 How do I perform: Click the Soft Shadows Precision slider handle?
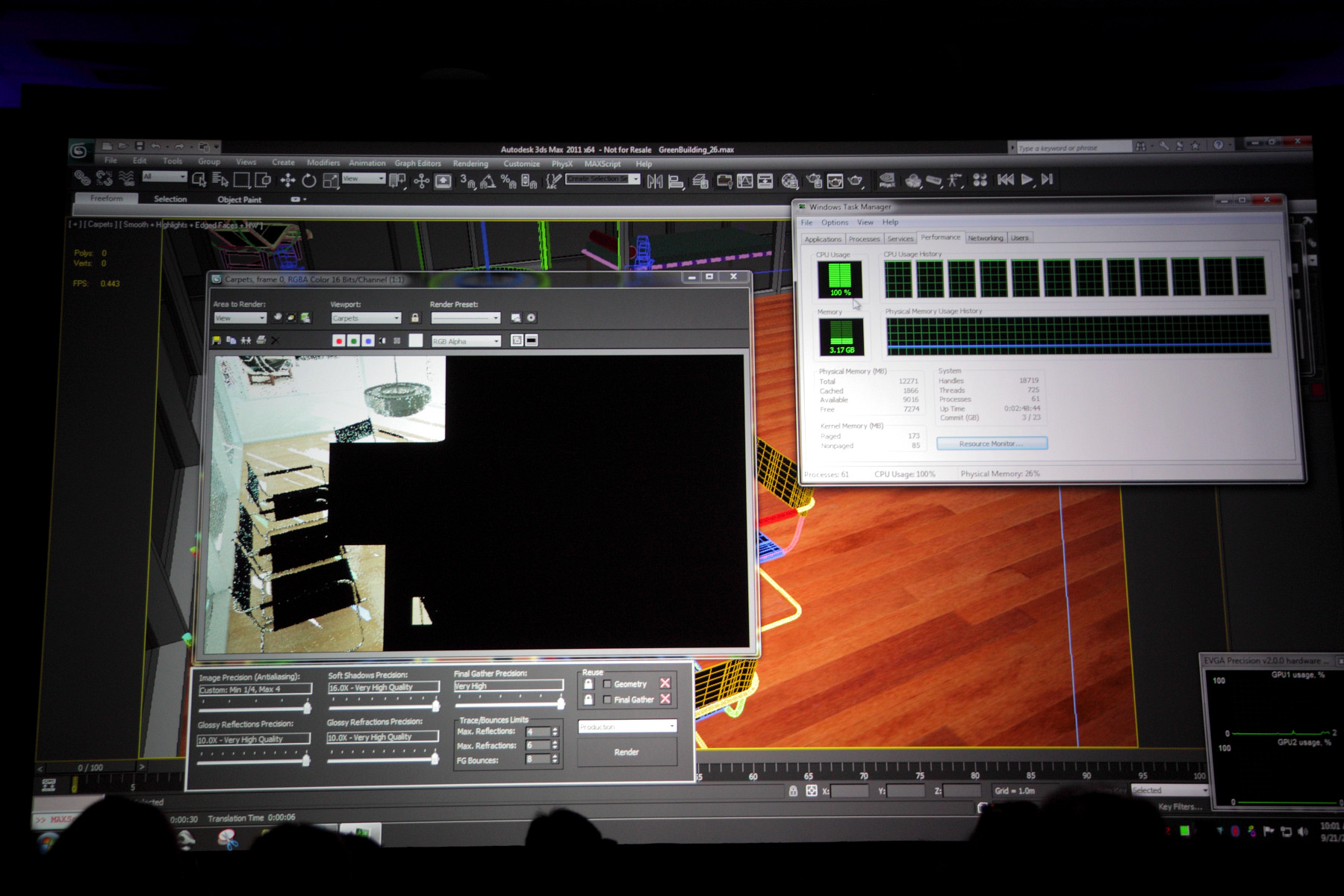[x=435, y=705]
